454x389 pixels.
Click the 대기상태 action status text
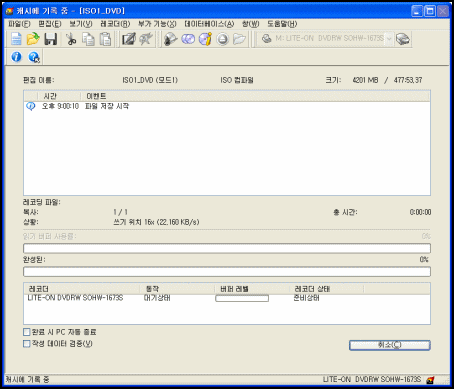coord(157,298)
